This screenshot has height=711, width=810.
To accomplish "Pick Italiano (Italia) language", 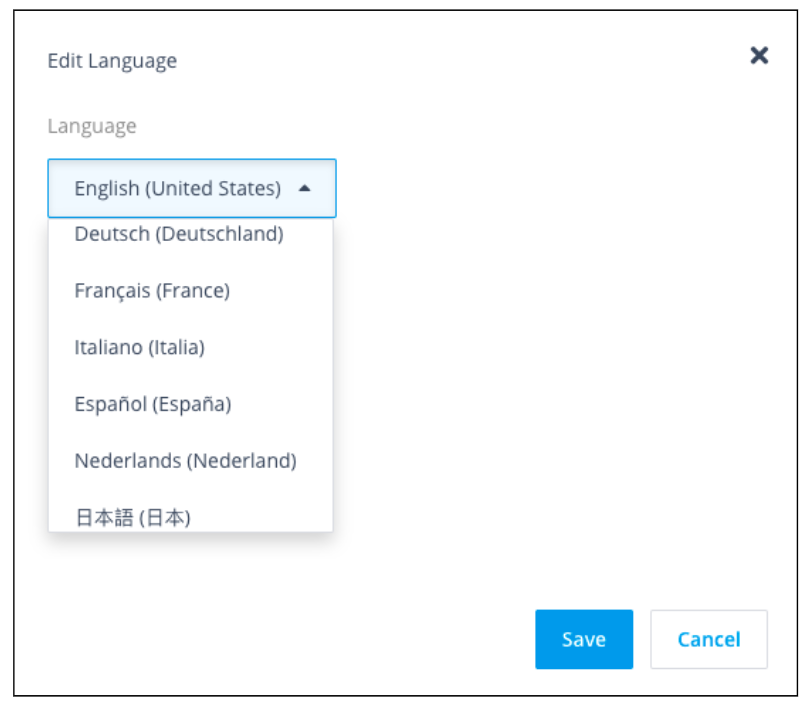I will coord(139,348).
